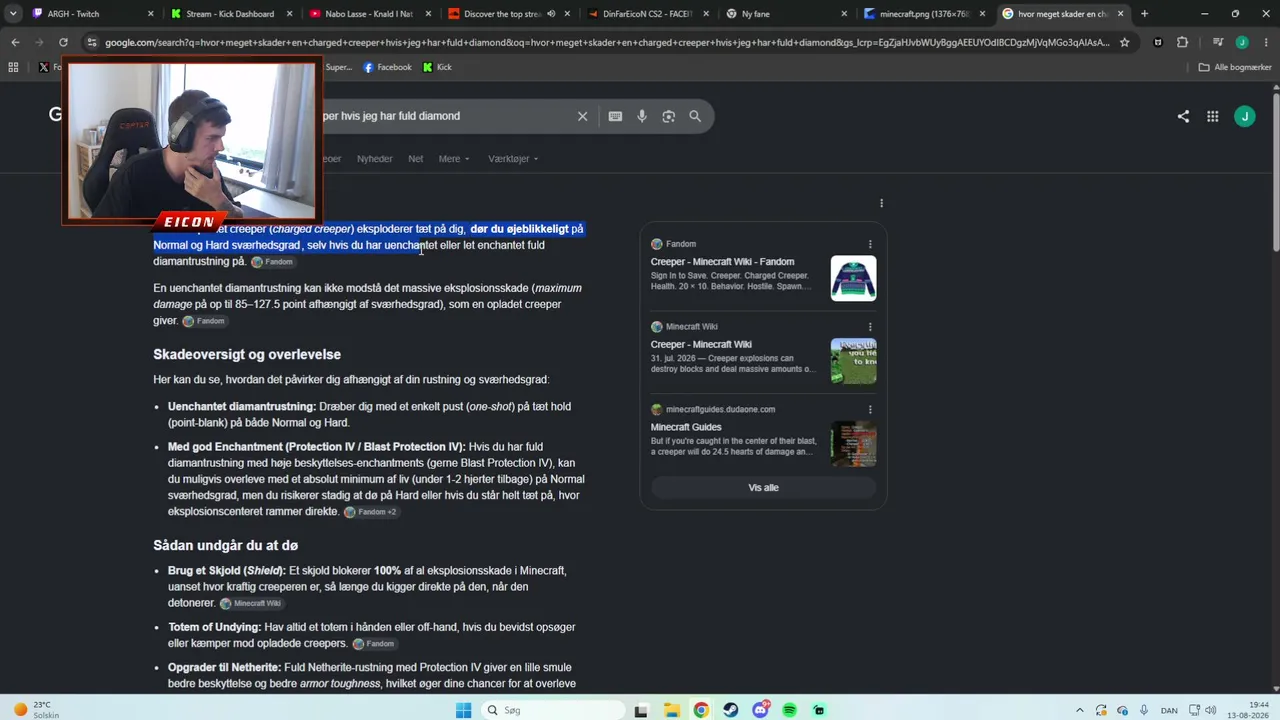Screen dimensions: 1280x720
Task: Open Google on-screen keyboard input
Action: pyautogui.click(x=615, y=116)
